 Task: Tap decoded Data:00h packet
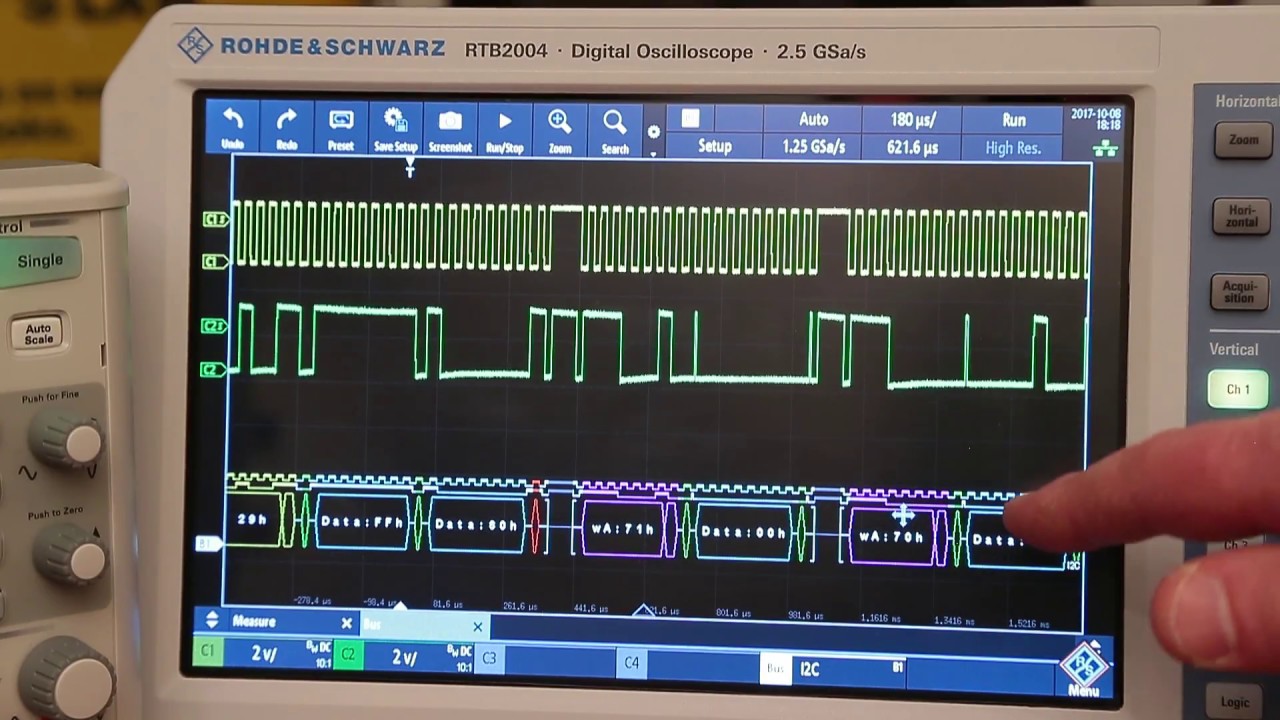pyautogui.click(x=743, y=532)
